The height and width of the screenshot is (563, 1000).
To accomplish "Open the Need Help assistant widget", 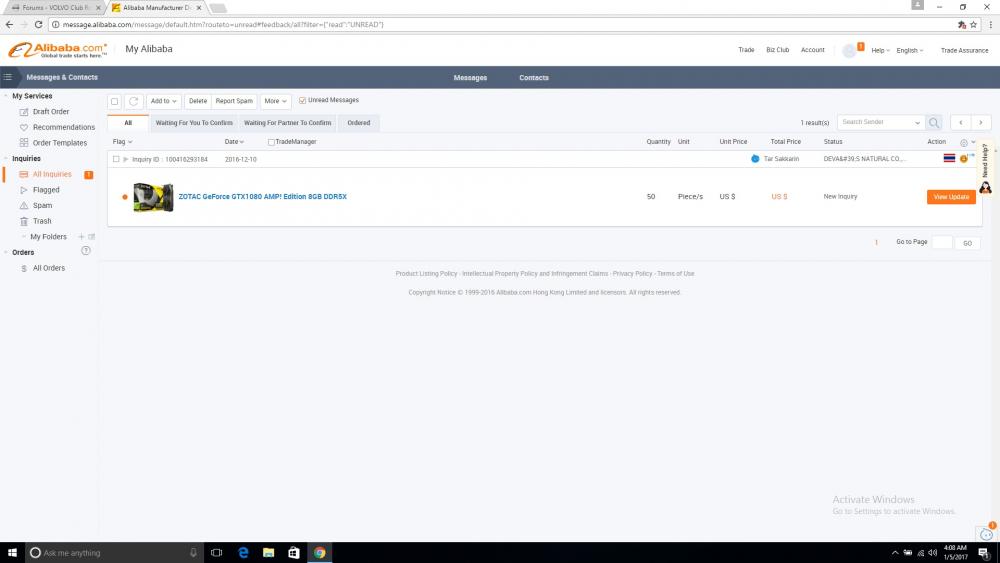I will (985, 168).
